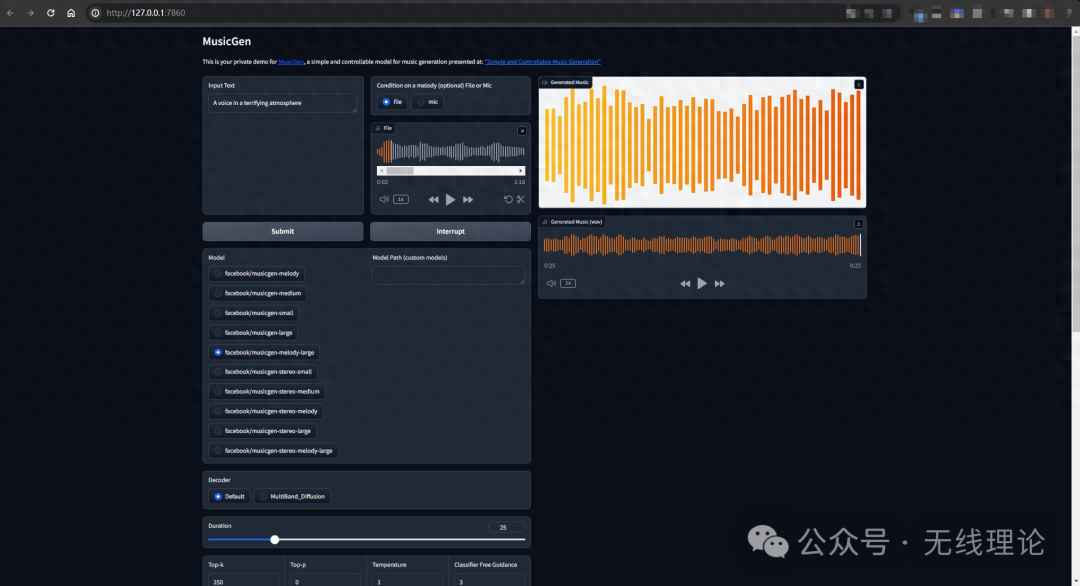Image resolution: width=1080 pixels, height=586 pixels.
Task: Click the MusicGen page heading
Action: [x=227, y=41]
